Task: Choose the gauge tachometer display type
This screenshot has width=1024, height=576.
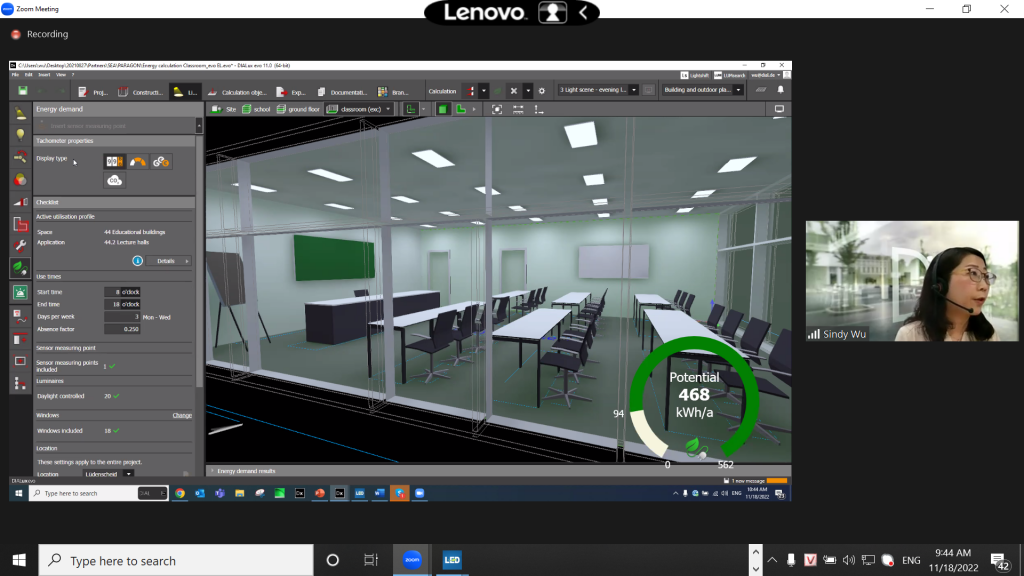Action: (x=138, y=160)
